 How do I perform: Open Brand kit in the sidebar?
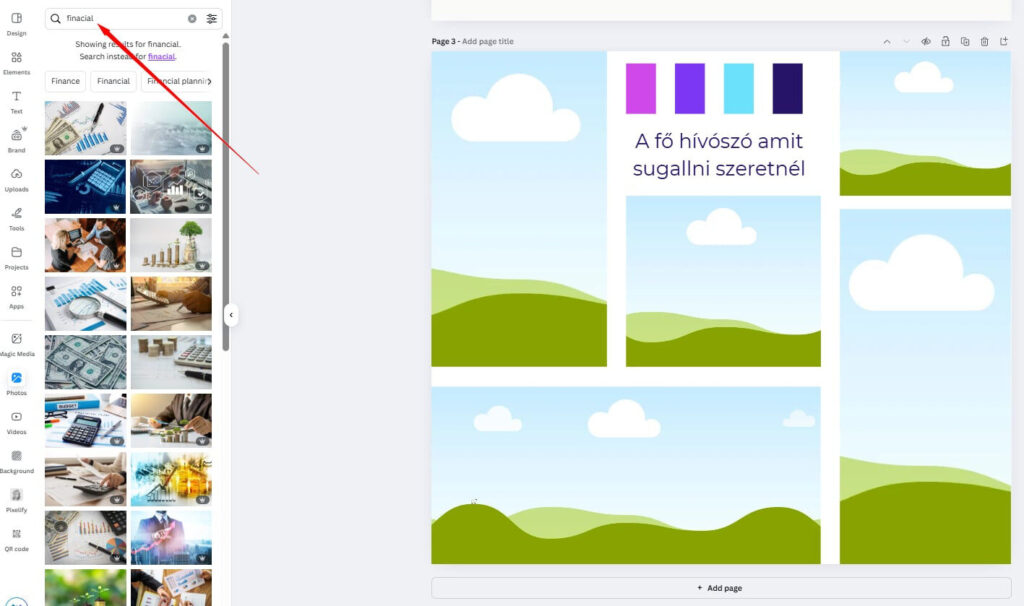16,139
